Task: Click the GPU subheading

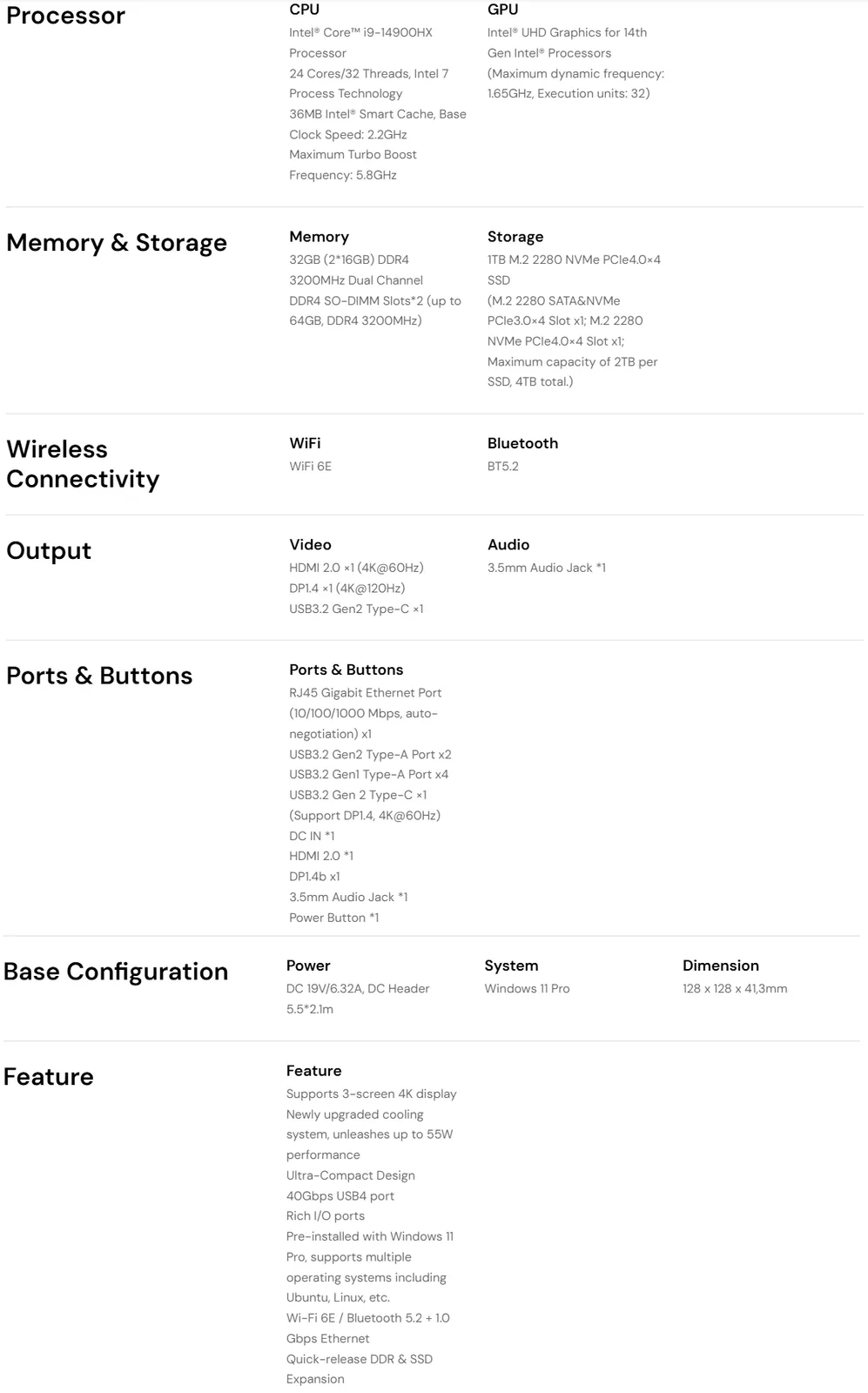Action: coord(502,10)
